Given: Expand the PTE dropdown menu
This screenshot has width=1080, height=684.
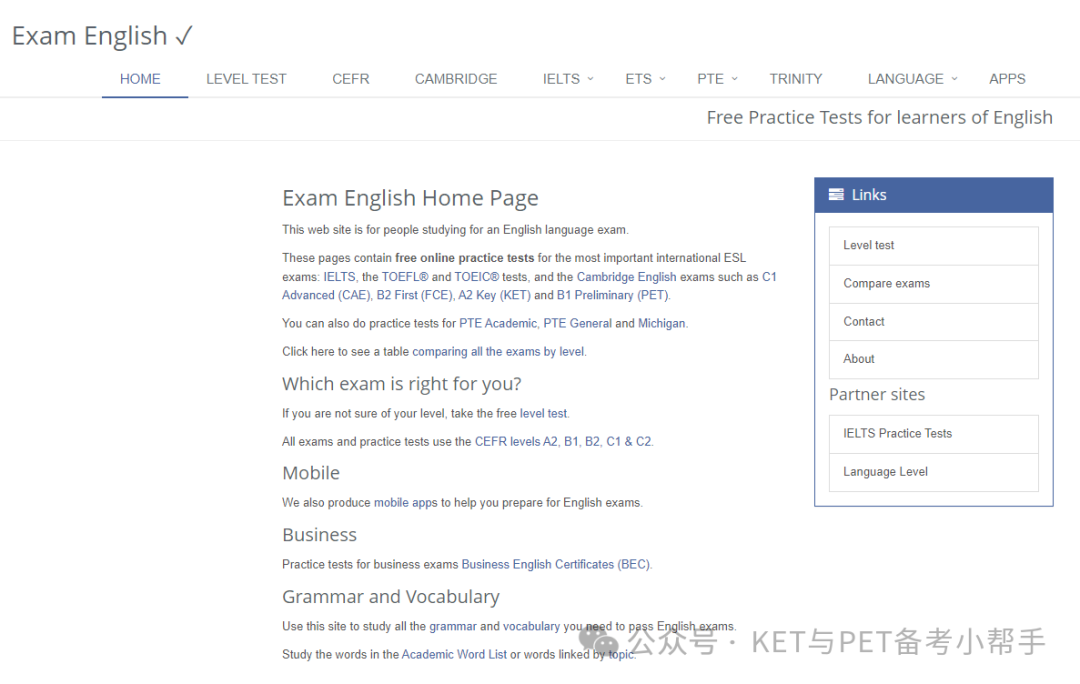Looking at the screenshot, I should [717, 79].
